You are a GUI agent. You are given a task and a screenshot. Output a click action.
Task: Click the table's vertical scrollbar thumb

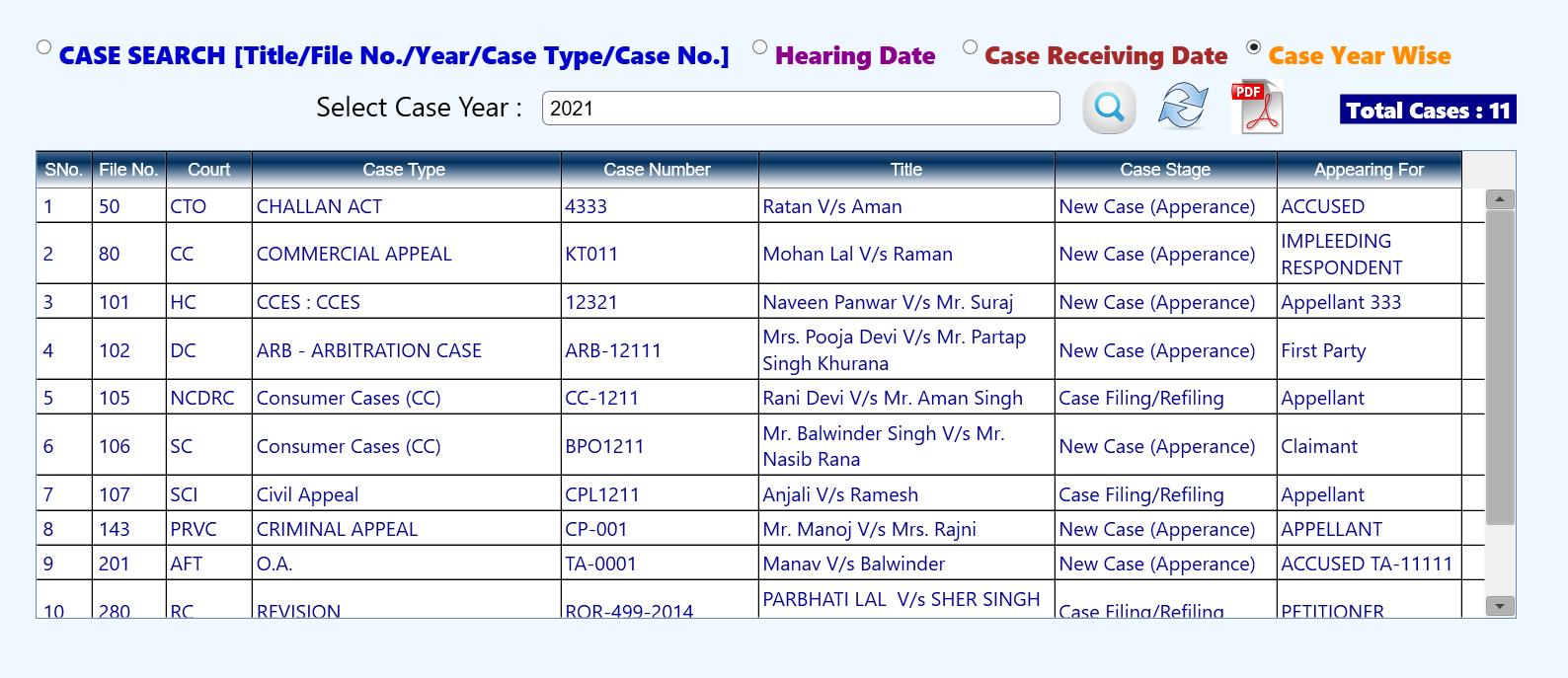pos(1500,365)
